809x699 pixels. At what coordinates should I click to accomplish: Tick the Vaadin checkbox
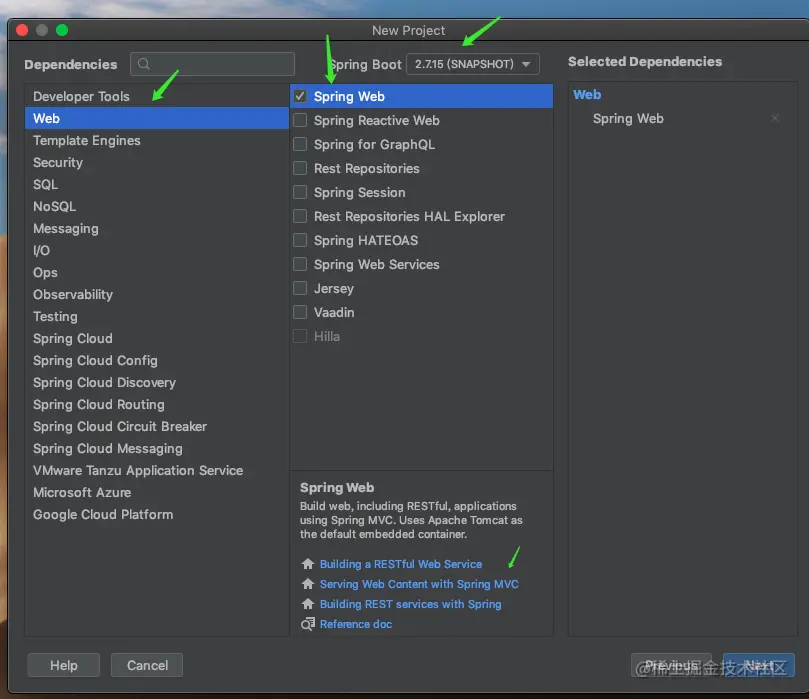(300, 312)
